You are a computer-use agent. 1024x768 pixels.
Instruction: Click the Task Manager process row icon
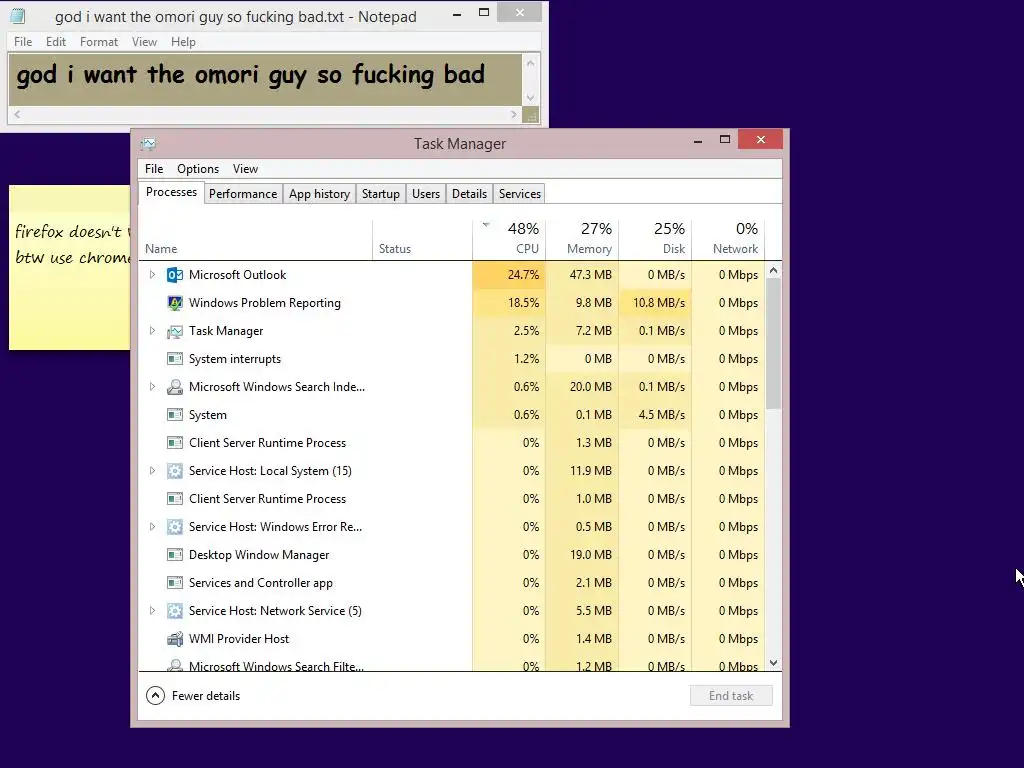click(174, 331)
